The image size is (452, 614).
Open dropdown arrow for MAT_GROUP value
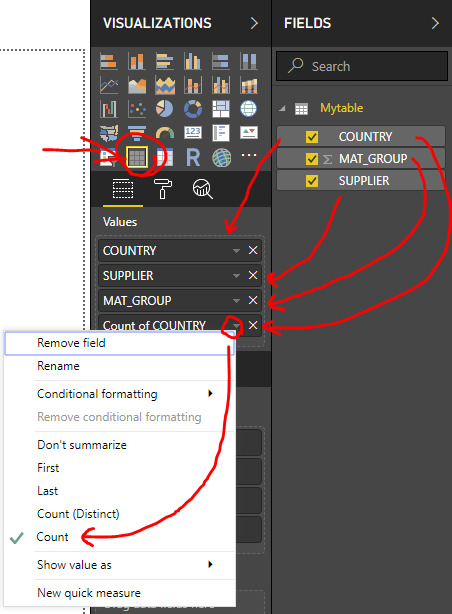coord(236,301)
